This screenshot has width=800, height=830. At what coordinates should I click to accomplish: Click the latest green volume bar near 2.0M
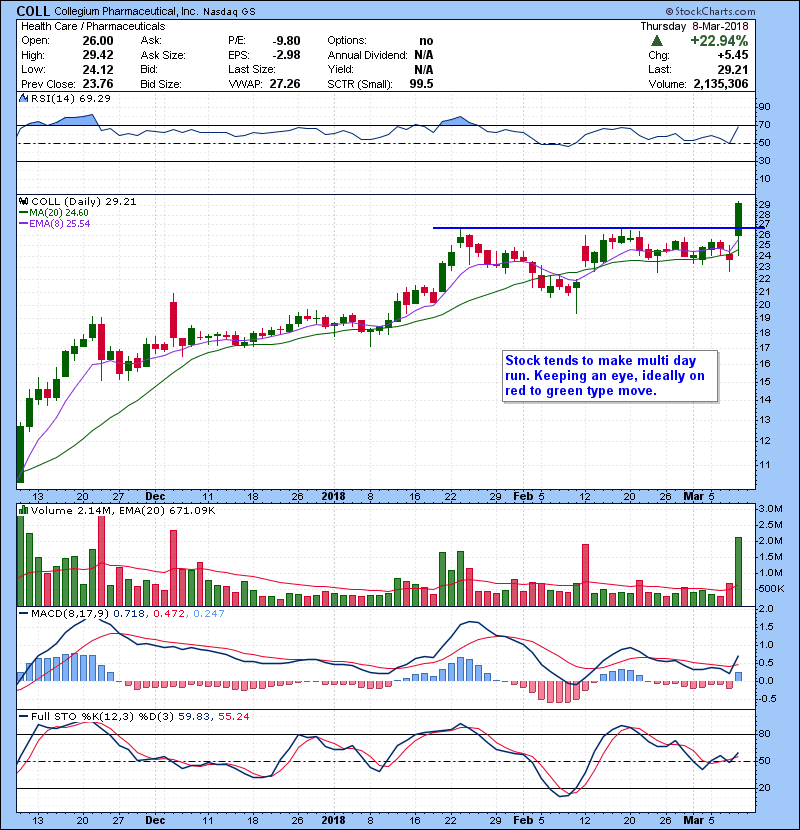pos(739,572)
